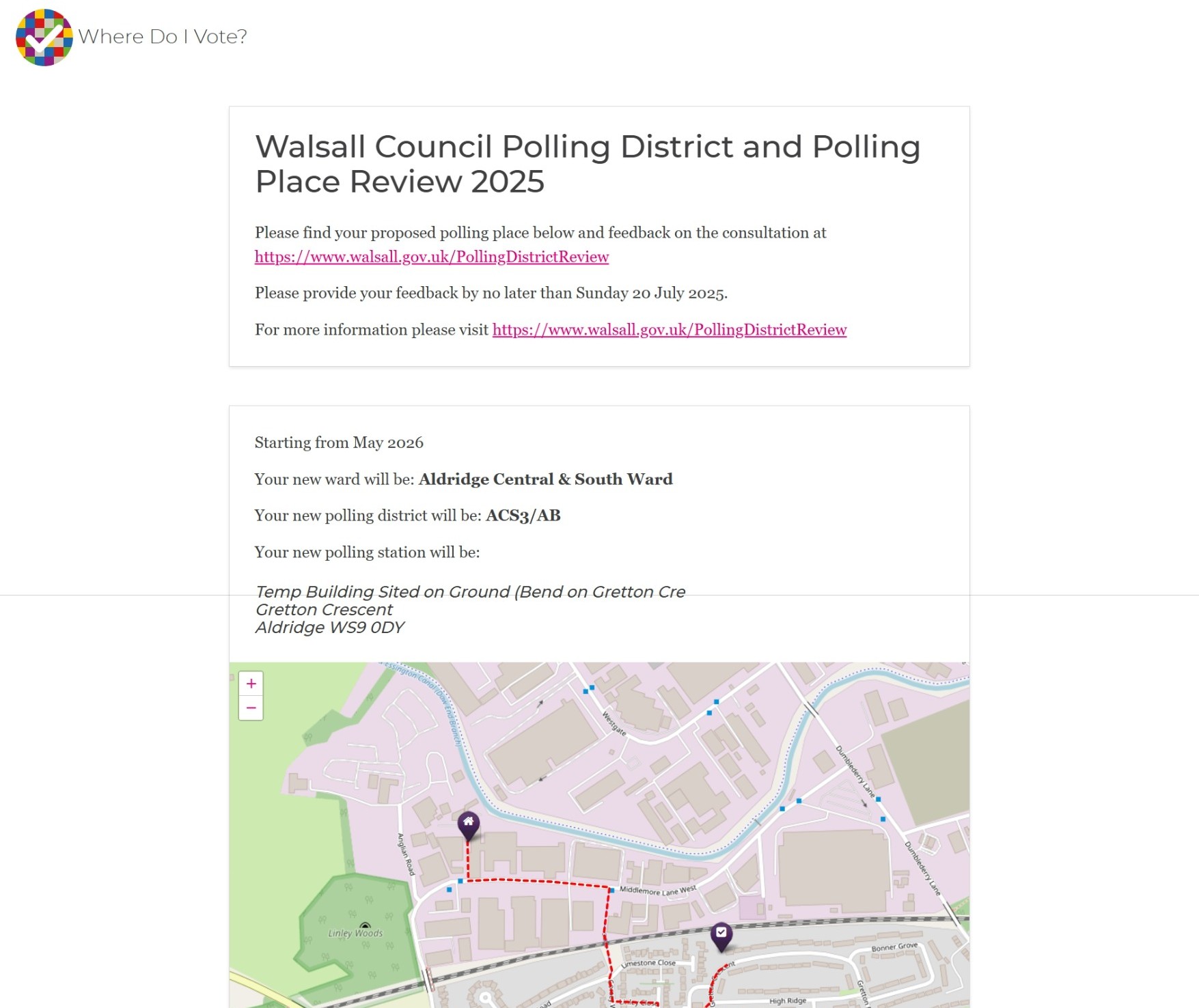Click the Westgate street label on map
Screen dimensions: 1199x1008
click(x=614, y=723)
